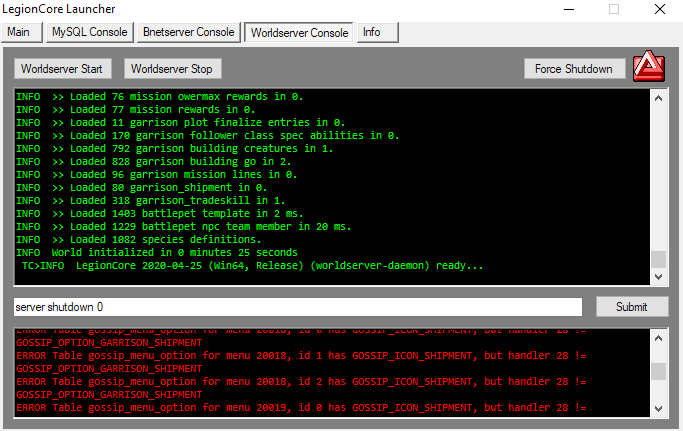The height and width of the screenshot is (431, 683).
Task: Click the Force Shutdown button
Action: [574, 69]
